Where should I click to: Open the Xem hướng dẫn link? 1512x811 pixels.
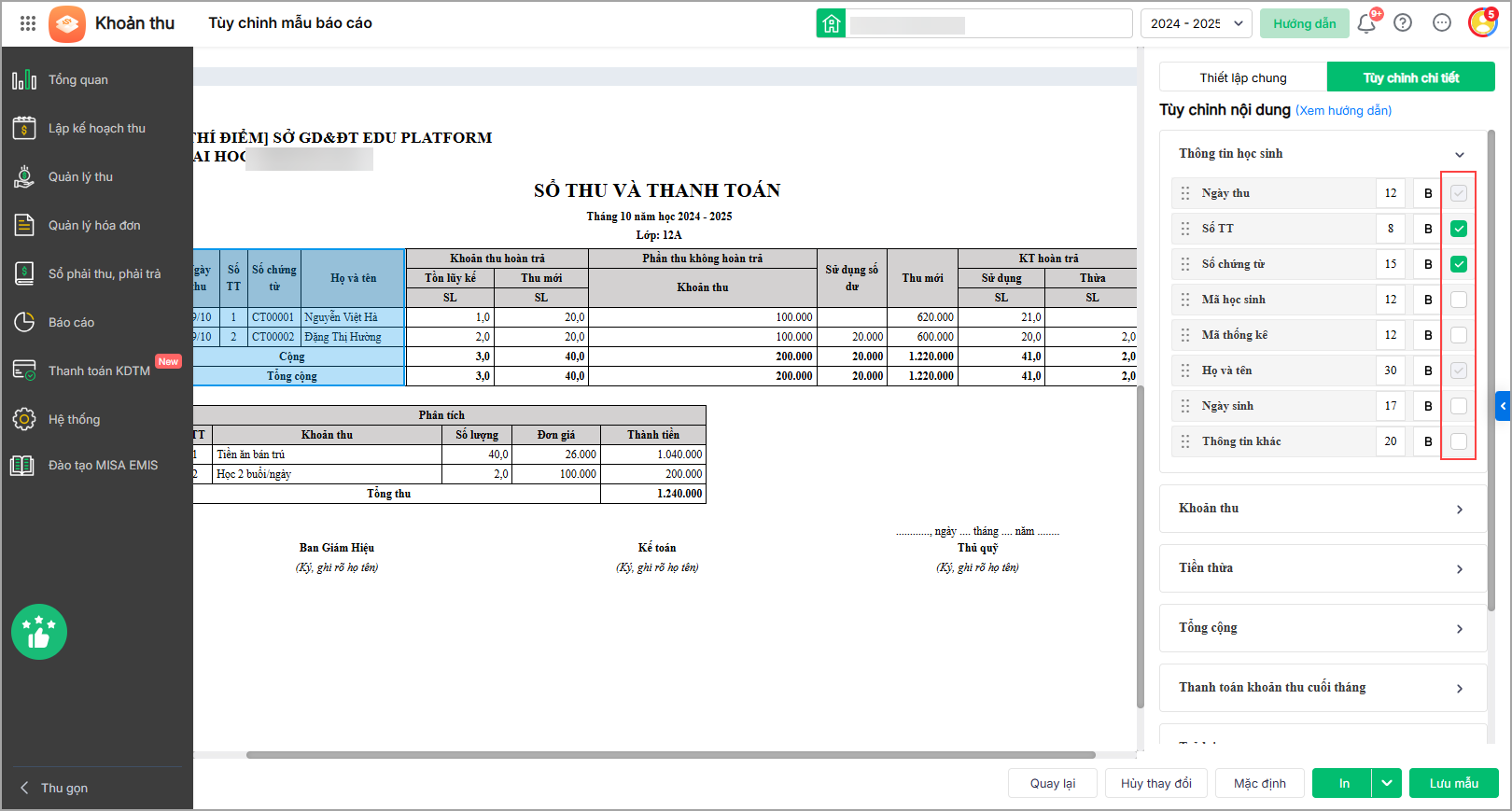(1343, 110)
